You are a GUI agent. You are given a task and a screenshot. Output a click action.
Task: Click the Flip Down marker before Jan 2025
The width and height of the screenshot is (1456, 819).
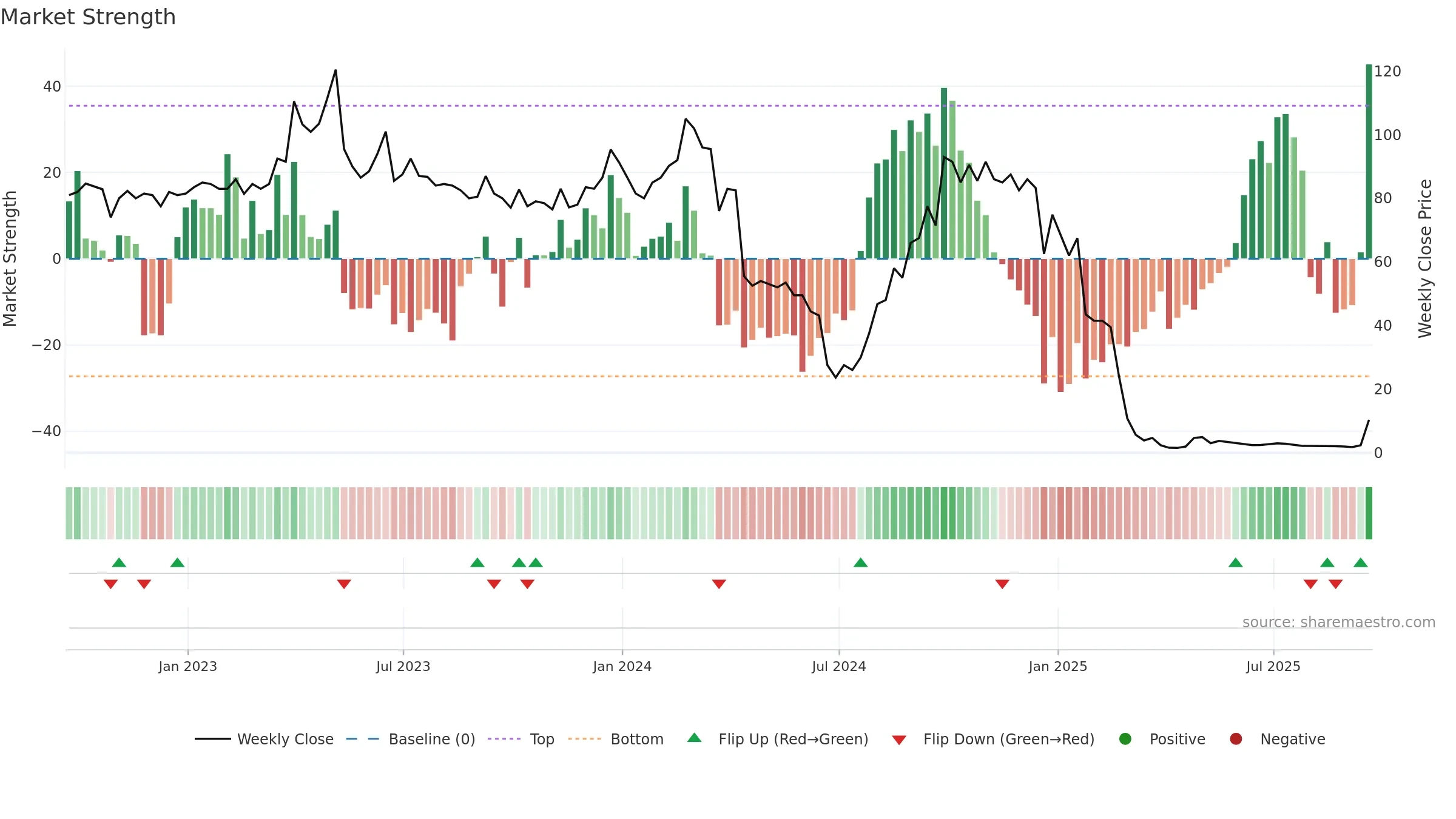[x=1002, y=584]
